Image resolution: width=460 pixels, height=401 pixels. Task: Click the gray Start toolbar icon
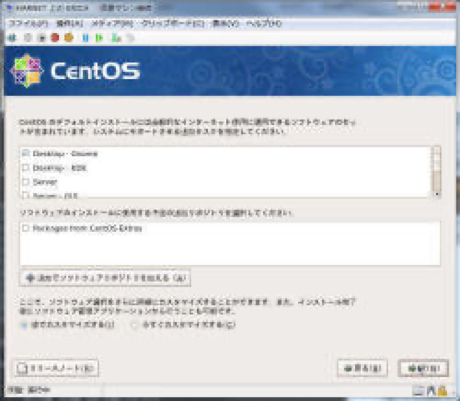pos(28,38)
